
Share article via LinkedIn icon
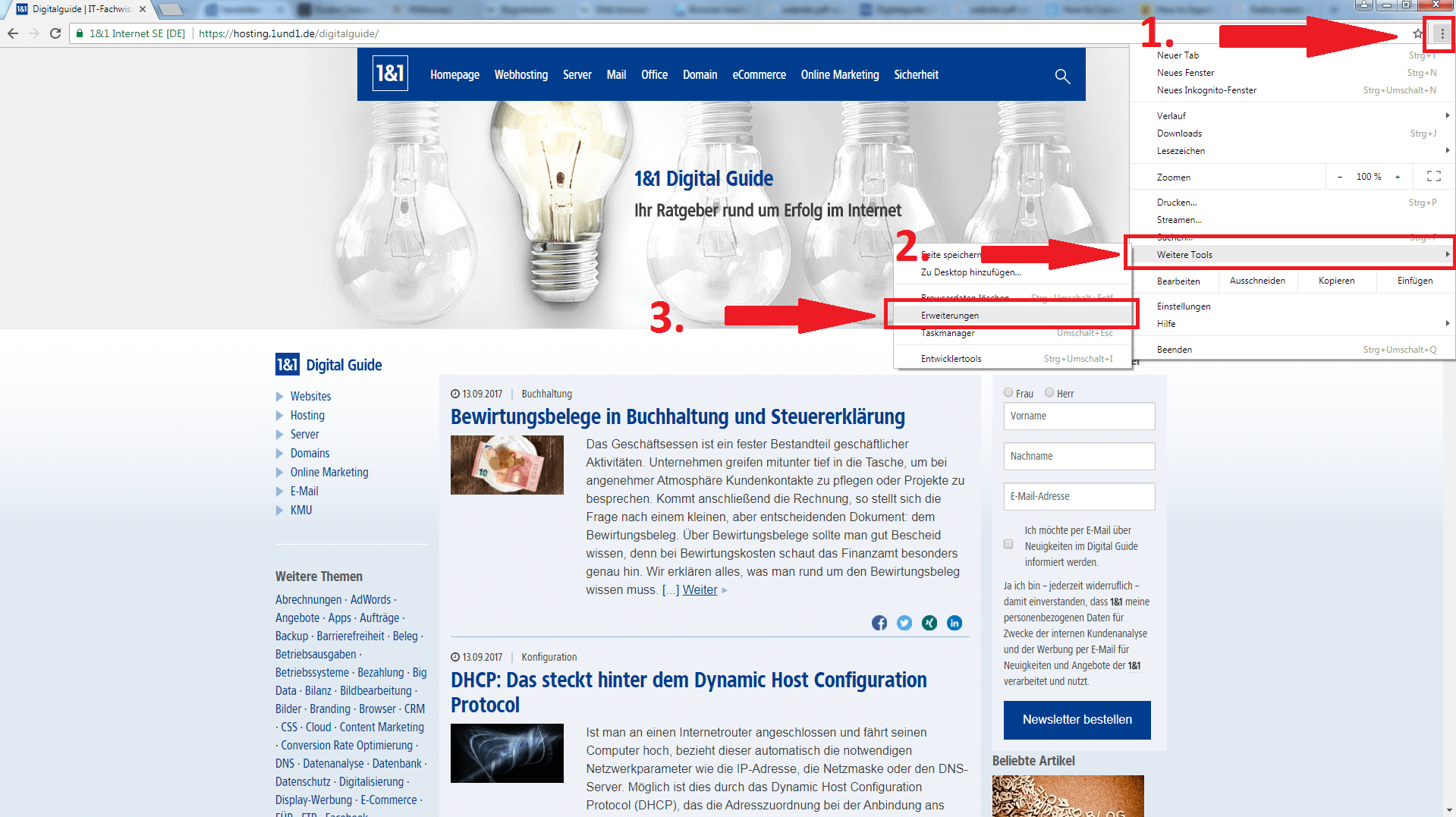[x=954, y=623]
